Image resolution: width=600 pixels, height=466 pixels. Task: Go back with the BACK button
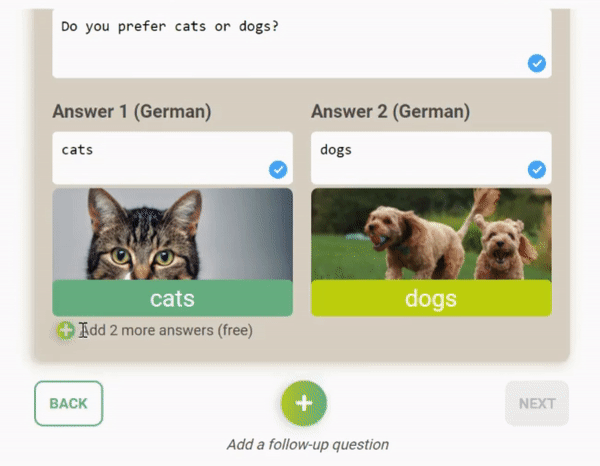coord(68,403)
